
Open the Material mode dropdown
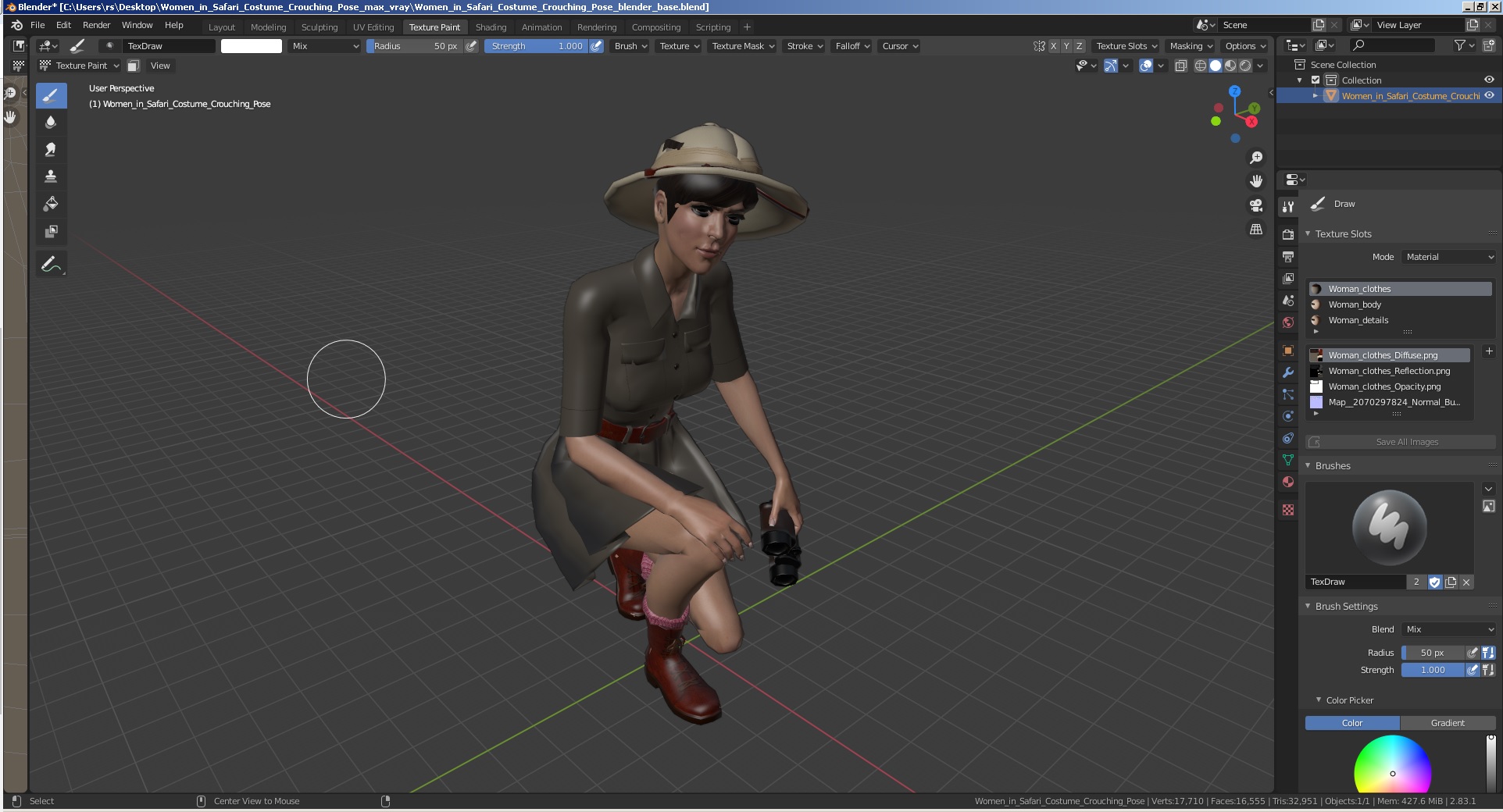click(x=1448, y=257)
